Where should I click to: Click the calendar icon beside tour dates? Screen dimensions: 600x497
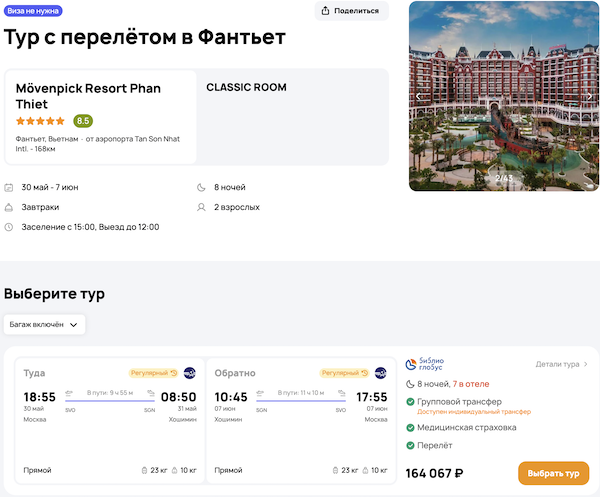tap(9, 187)
